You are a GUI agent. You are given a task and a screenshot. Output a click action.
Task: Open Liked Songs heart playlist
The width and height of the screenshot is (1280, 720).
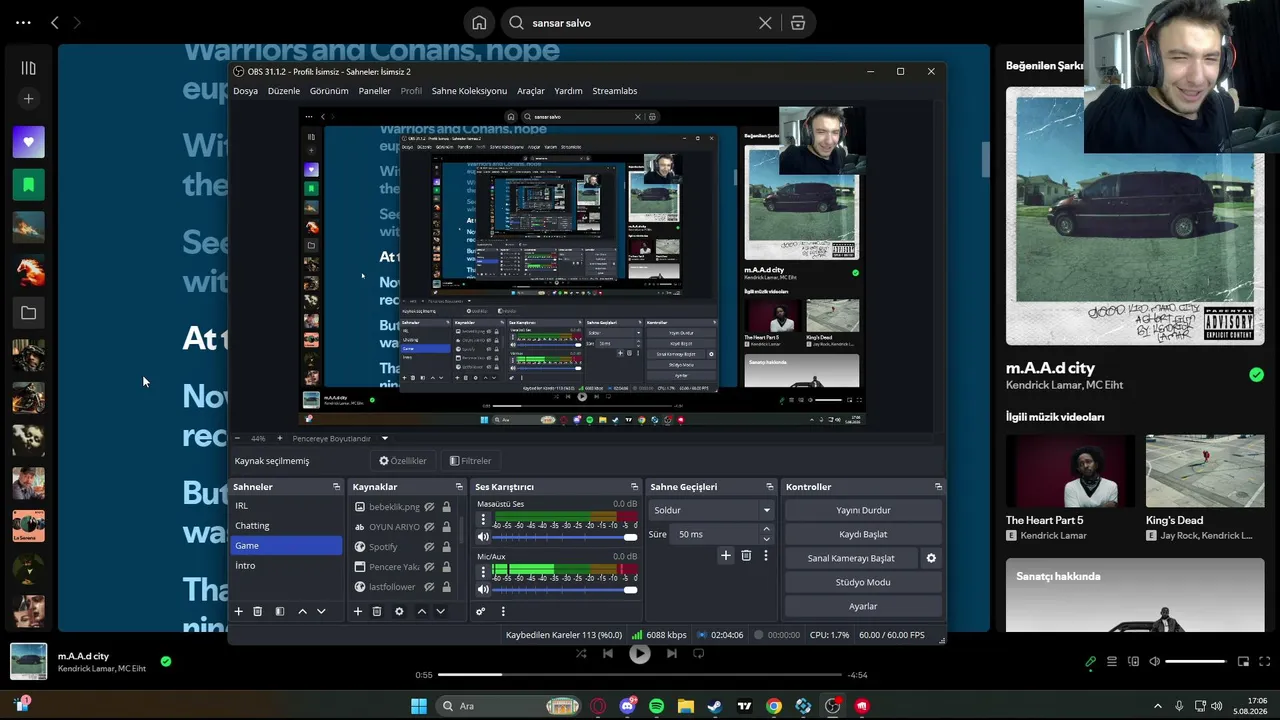click(x=28, y=142)
